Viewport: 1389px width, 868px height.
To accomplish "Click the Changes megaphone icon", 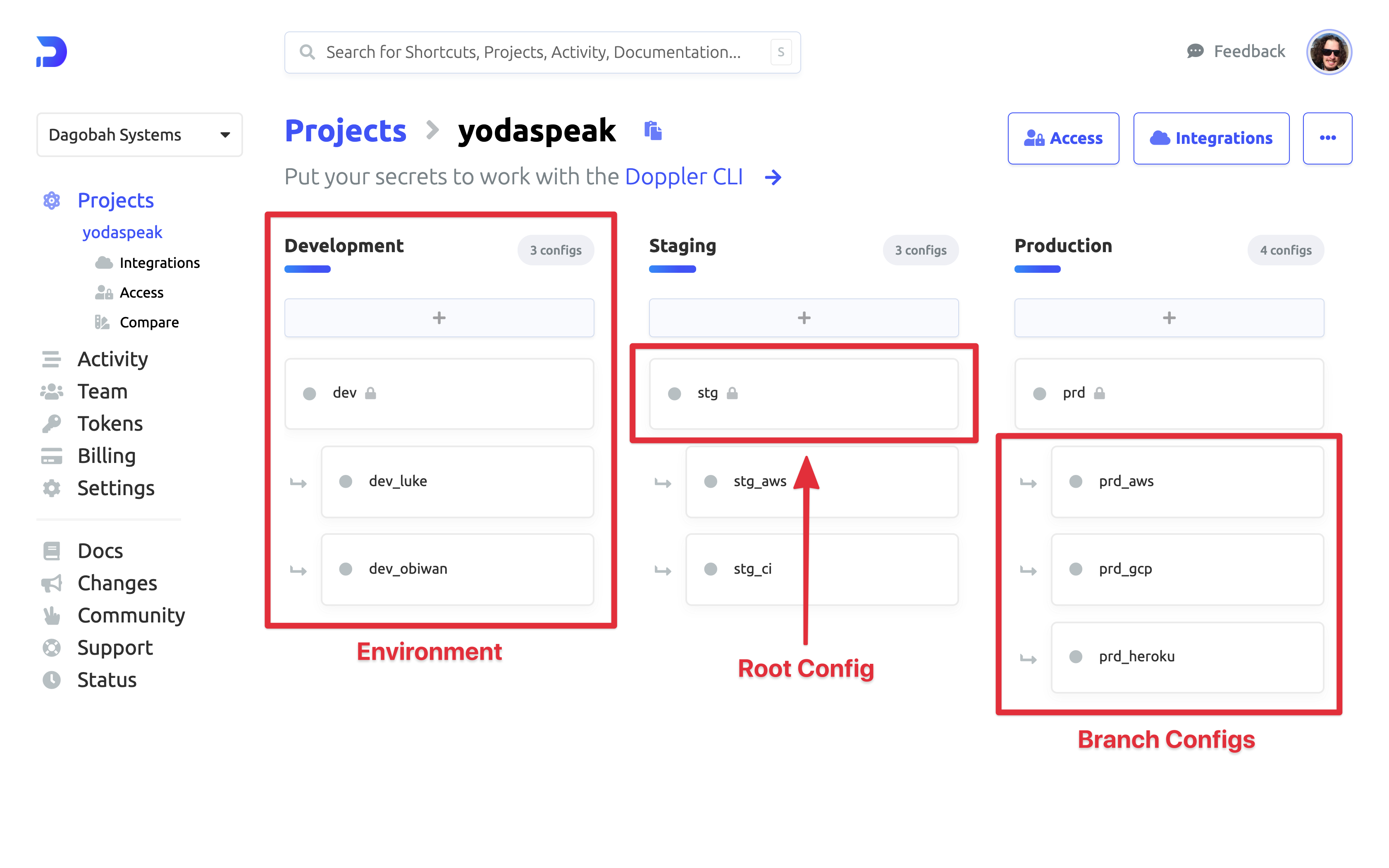I will click(x=52, y=583).
